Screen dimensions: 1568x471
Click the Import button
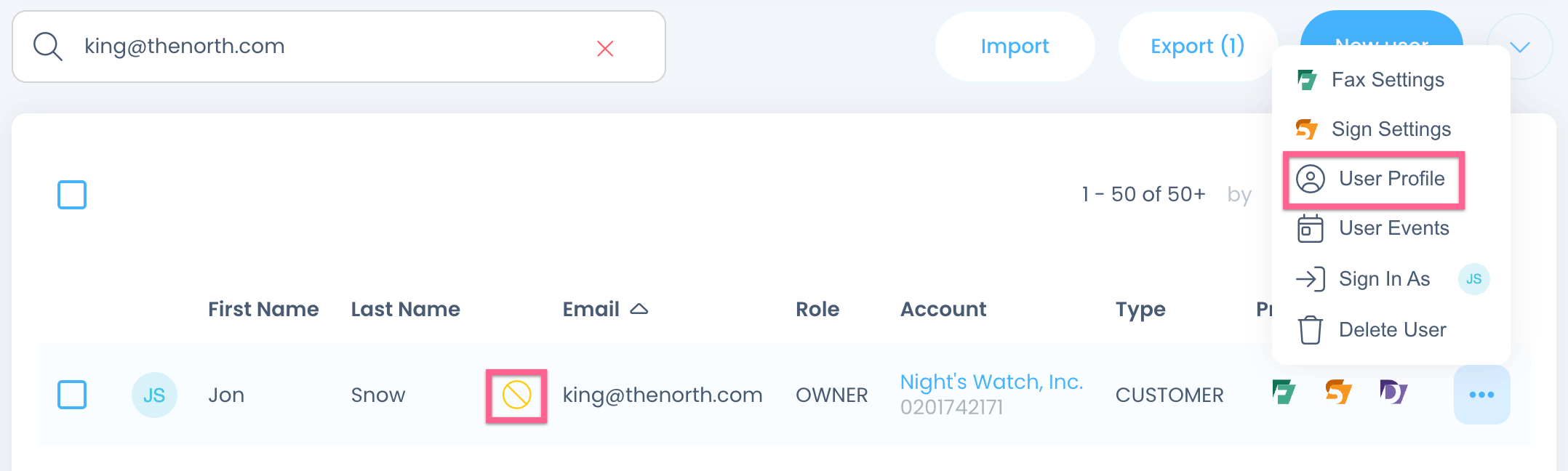[x=1015, y=47]
